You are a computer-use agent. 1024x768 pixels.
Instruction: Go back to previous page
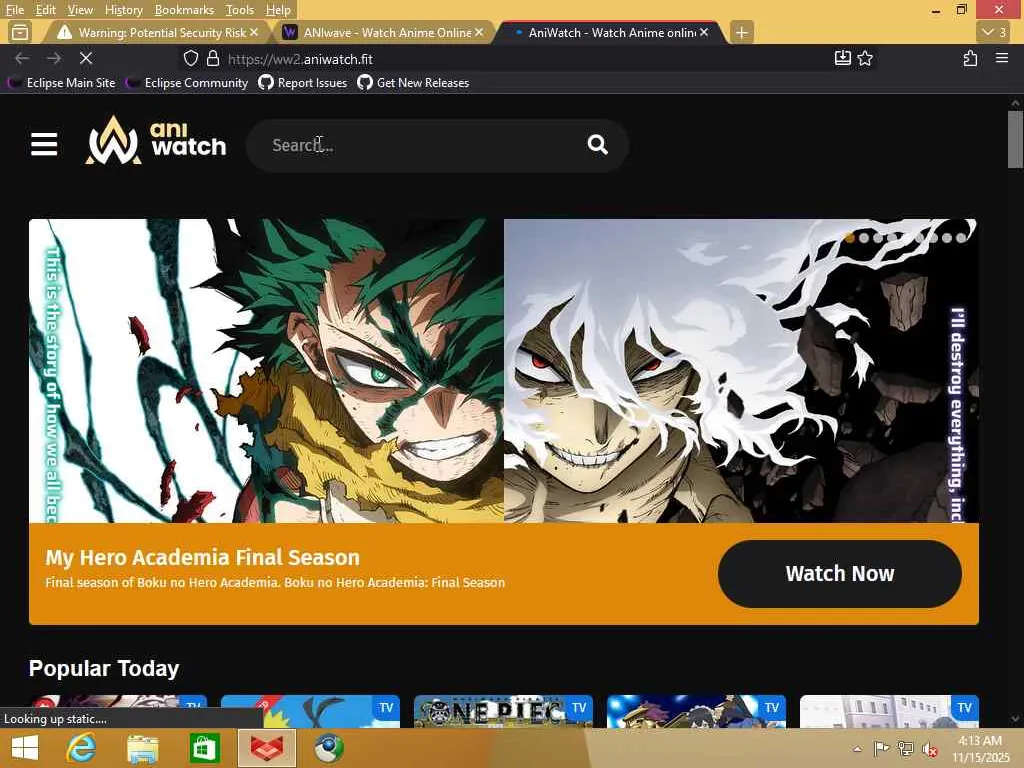point(22,59)
